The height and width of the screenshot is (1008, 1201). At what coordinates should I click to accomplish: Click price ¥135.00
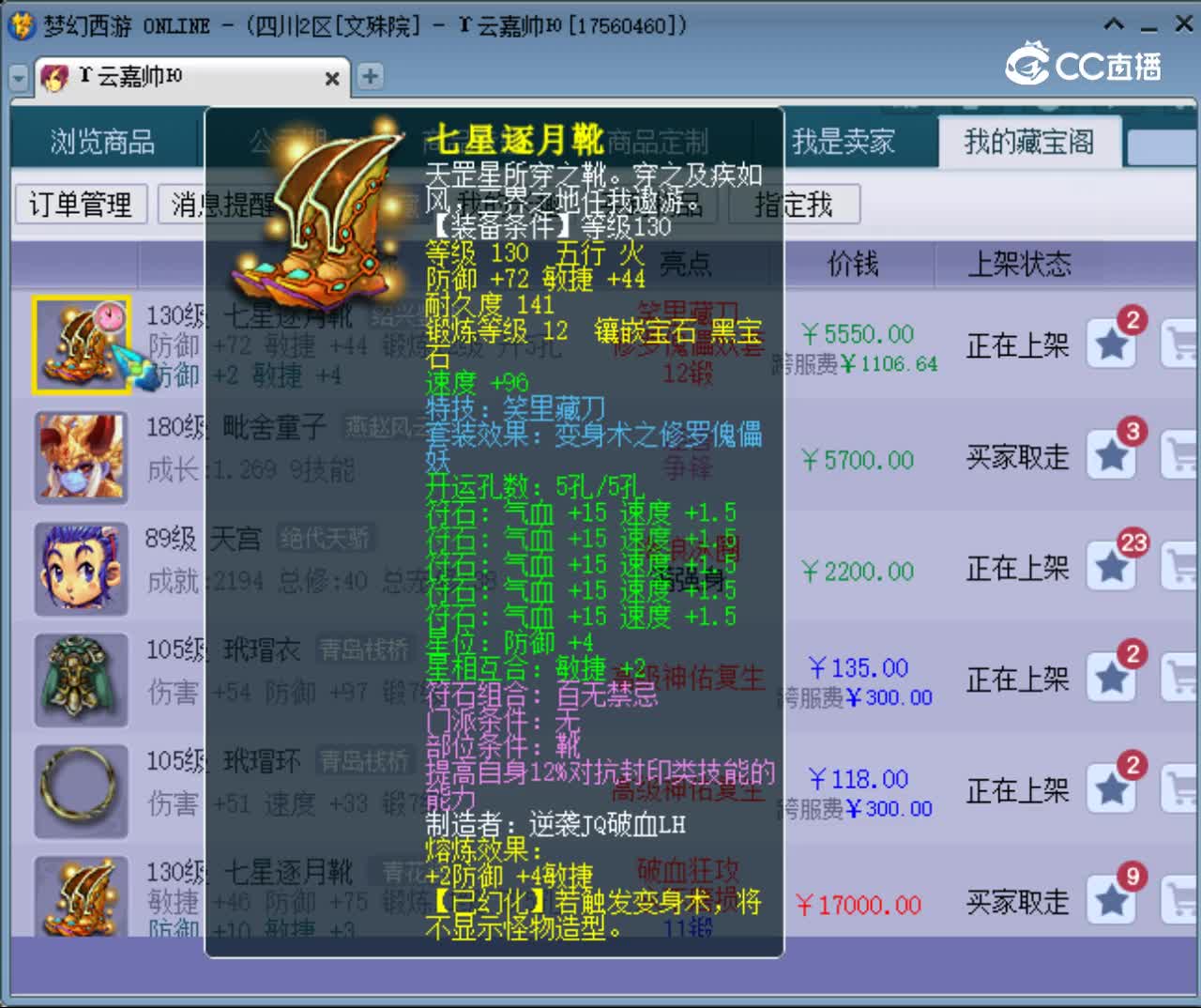click(x=858, y=668)
